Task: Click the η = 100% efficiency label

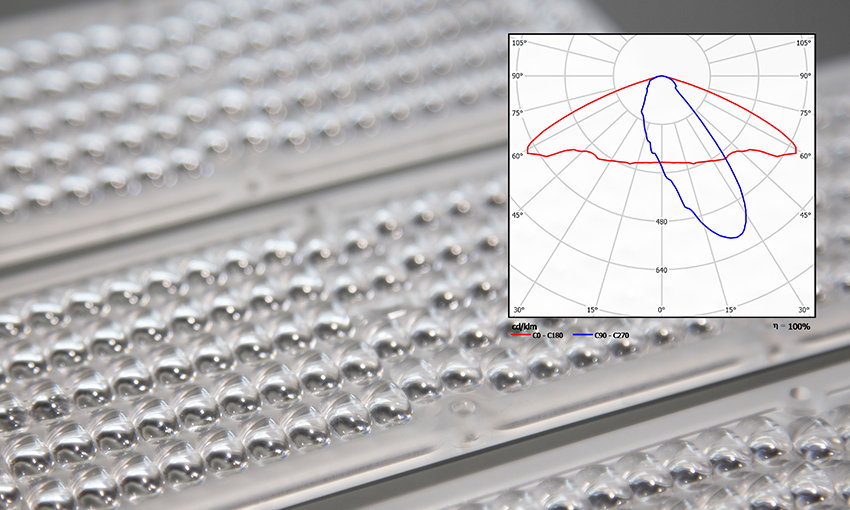Action: tap(791, 327)
